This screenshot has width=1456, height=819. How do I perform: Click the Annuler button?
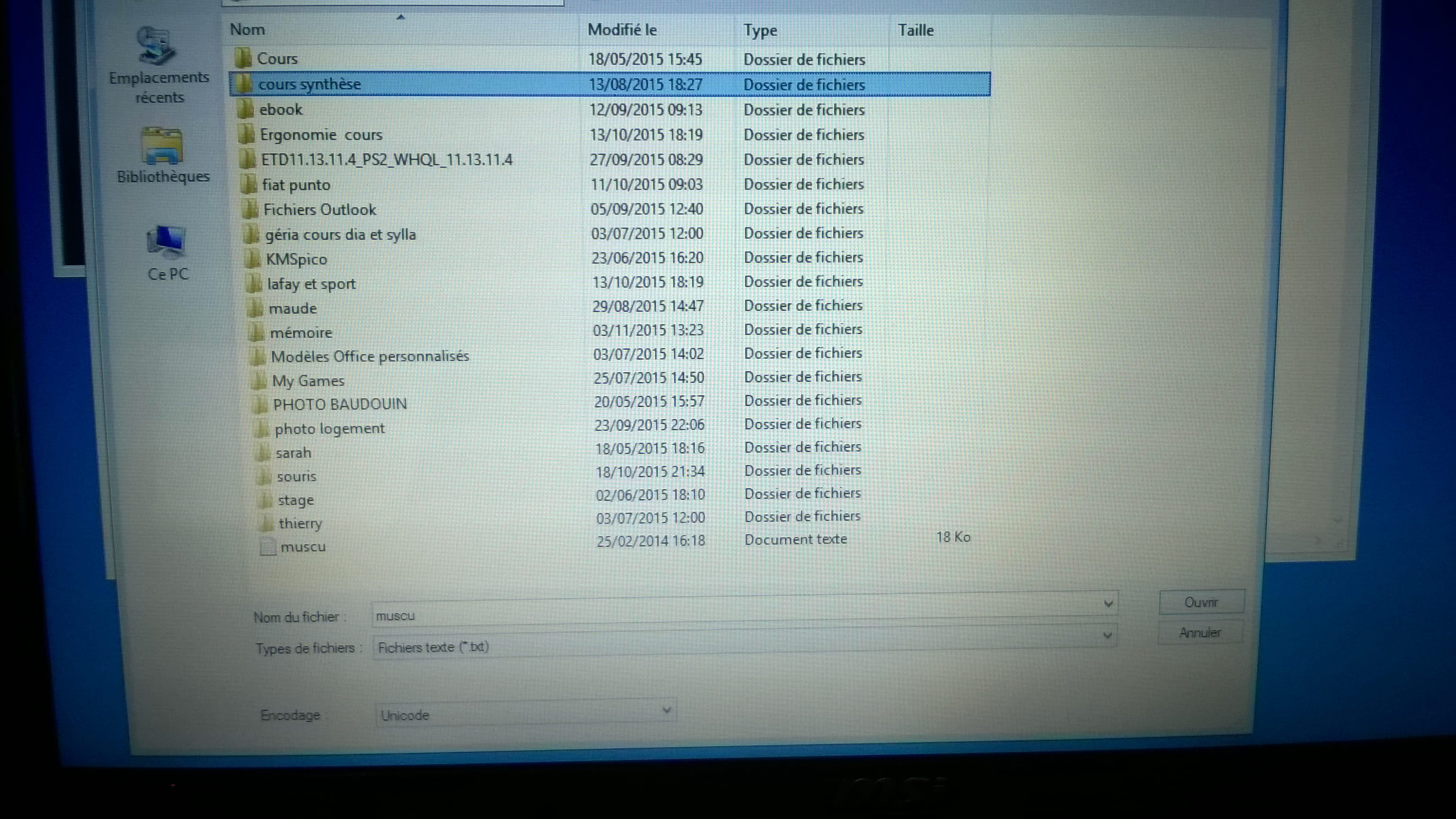[x=1200, y=632]
